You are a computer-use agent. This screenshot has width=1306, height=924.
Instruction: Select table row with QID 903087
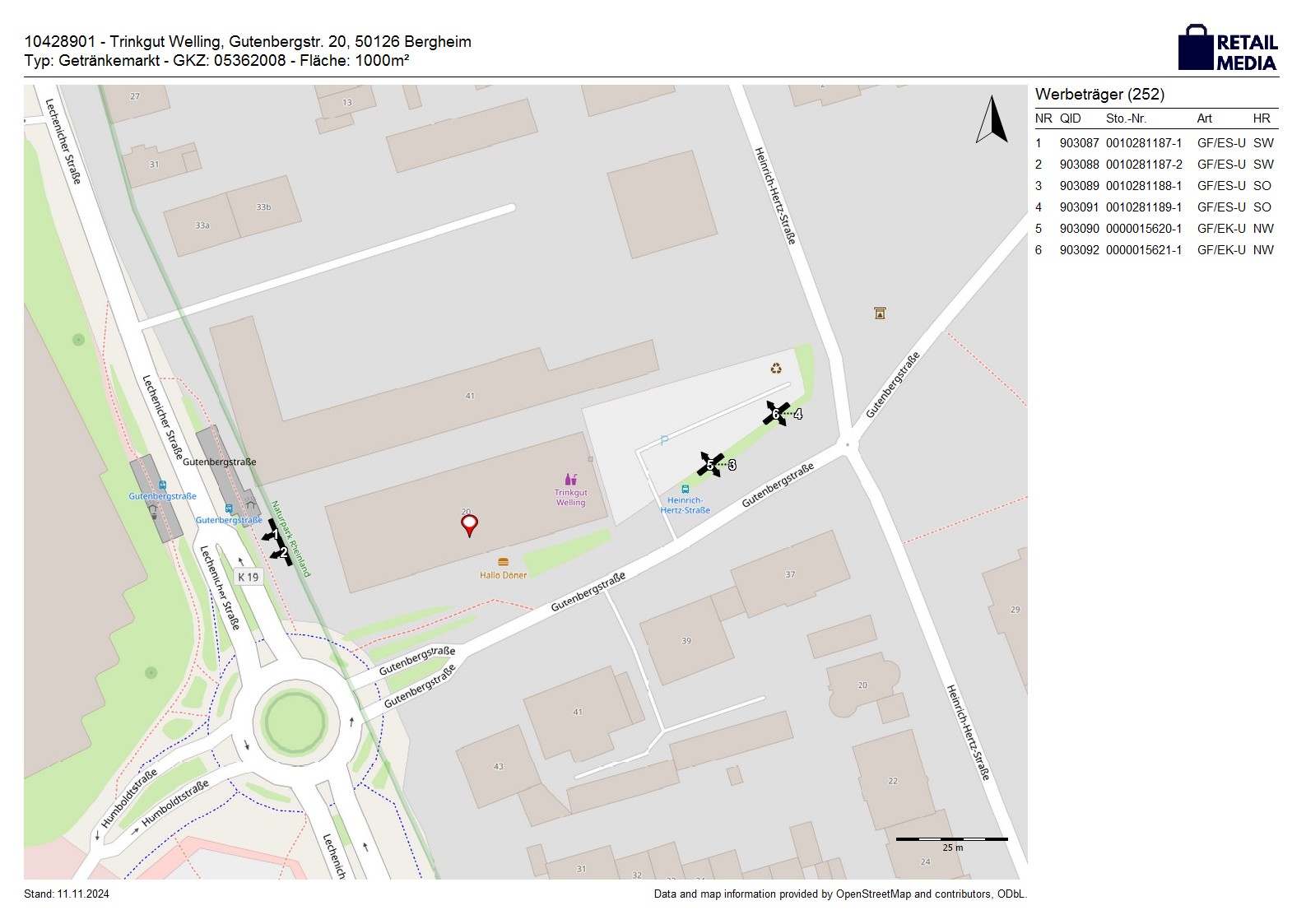point(1155,143)
